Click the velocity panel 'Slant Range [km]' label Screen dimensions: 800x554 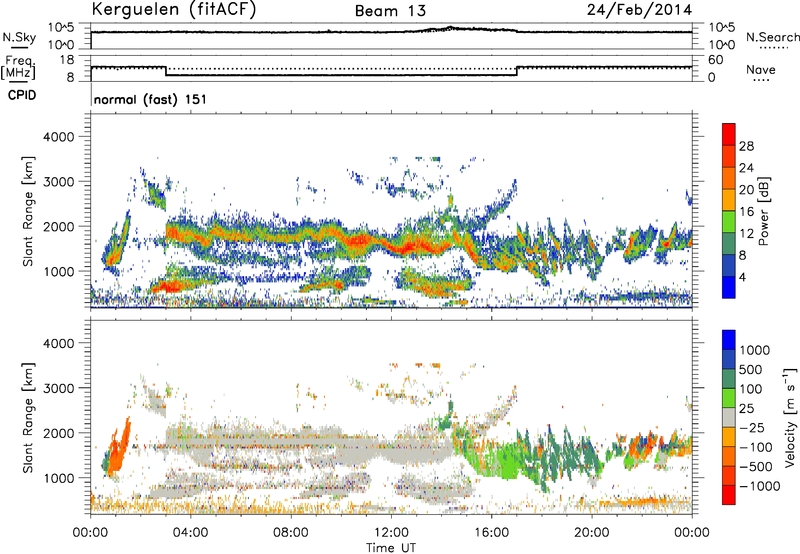coord(28,418)
